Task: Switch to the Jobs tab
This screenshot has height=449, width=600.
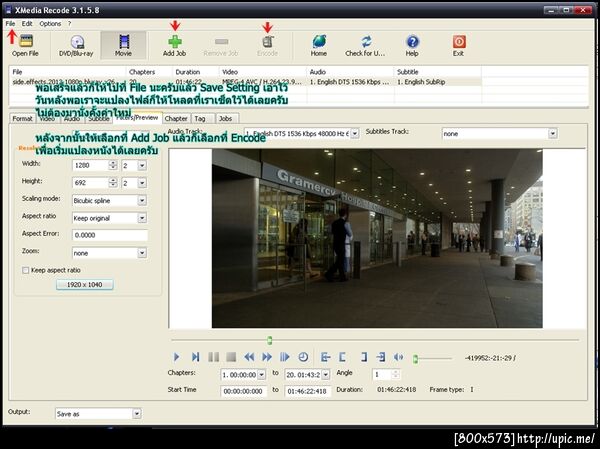Action: (225, 119)
